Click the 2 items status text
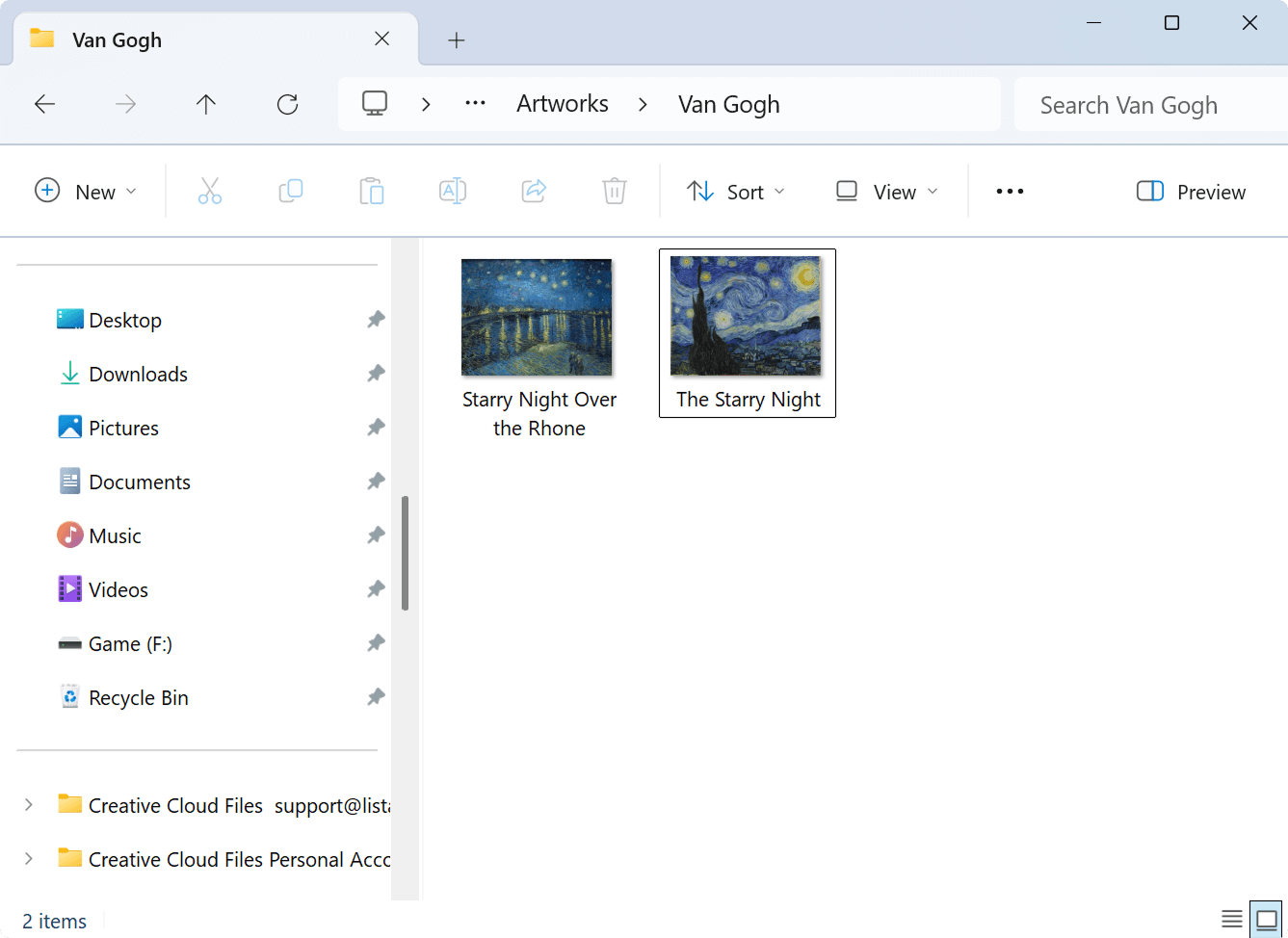The width and height of the screenshot is (1288, 938). click(x=54, y=922)
